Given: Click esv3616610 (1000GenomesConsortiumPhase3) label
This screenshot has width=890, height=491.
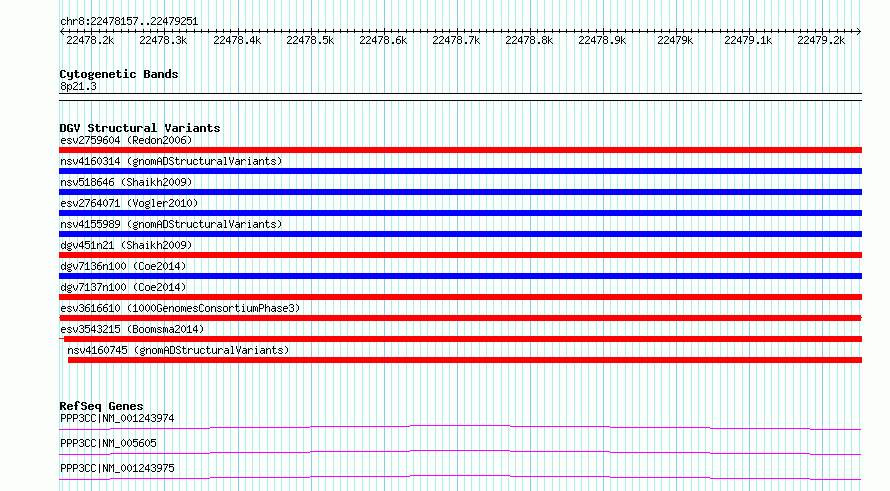Looking at the screenshot, I should point(180,308).
